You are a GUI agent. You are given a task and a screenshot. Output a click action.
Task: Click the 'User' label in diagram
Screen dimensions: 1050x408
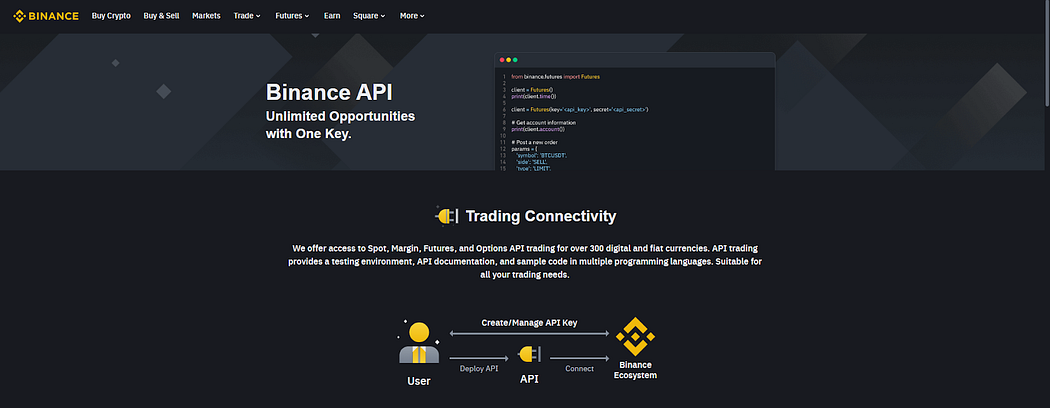pos(419,381)
